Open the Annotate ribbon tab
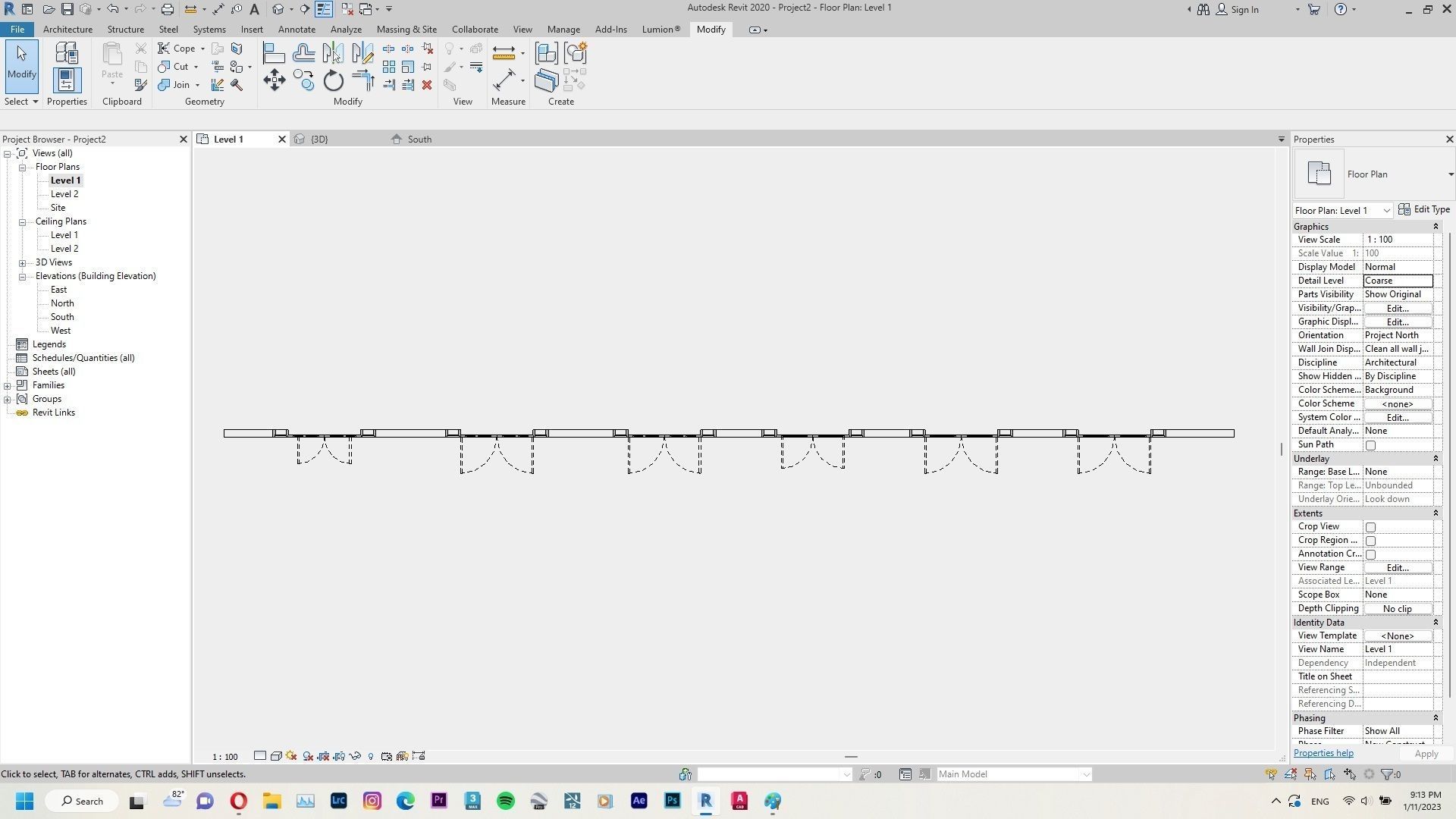Screen dimensions: 1456x819 [x=296, y=30]
